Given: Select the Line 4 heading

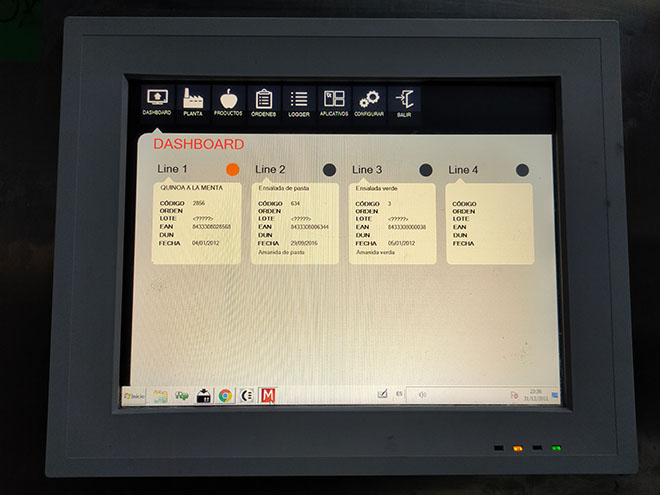Looking at the screenshot, I should (x=463, y=170).
